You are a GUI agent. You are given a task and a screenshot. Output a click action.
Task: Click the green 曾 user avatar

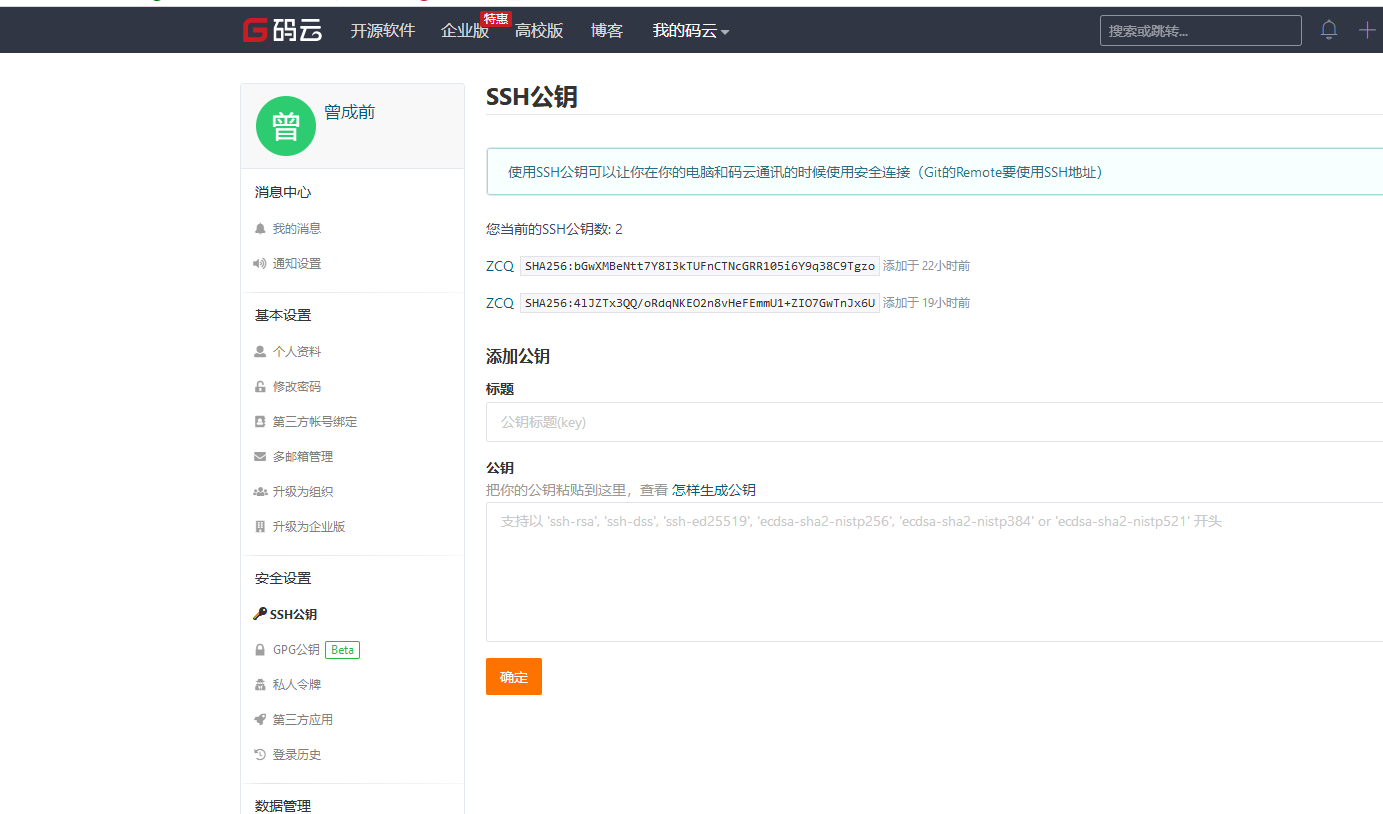pyautogui.click(x=286, y=126)
